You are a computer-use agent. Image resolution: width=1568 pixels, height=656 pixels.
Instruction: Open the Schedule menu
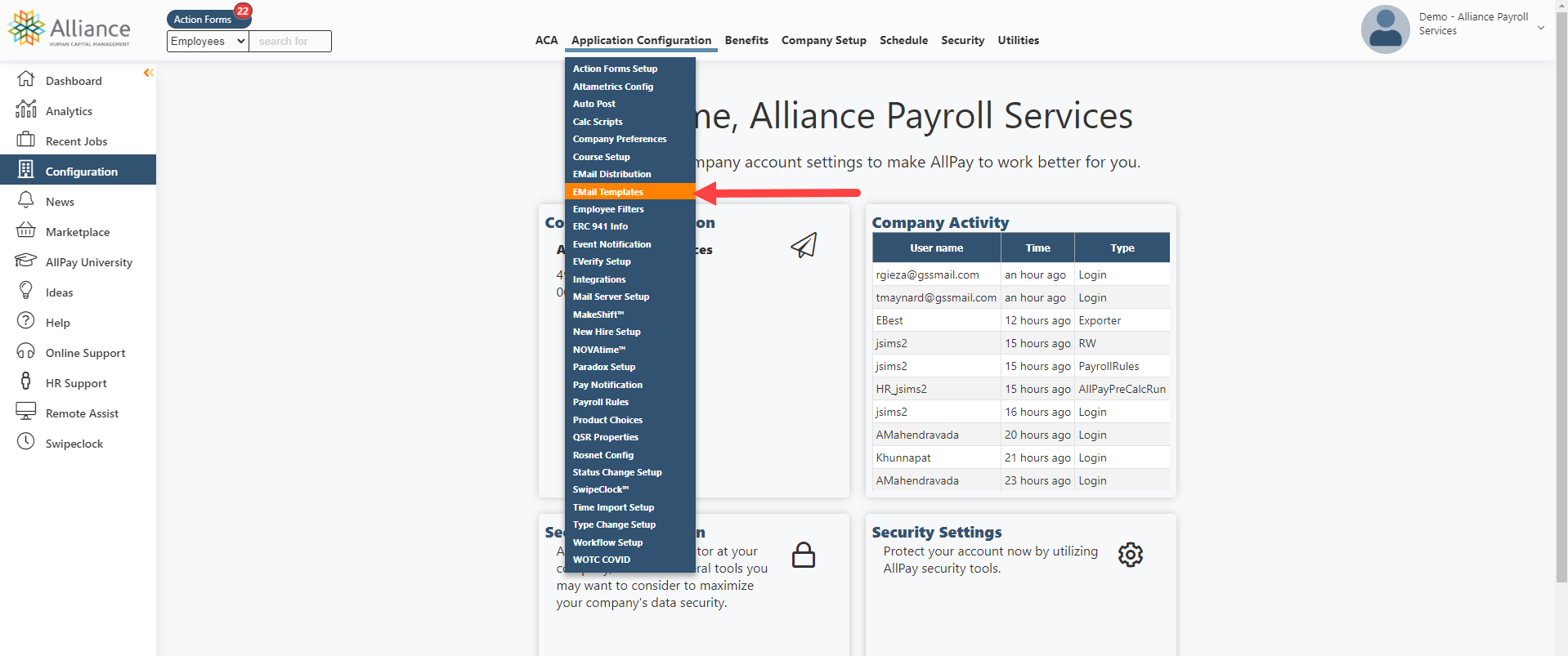(903, 40)
